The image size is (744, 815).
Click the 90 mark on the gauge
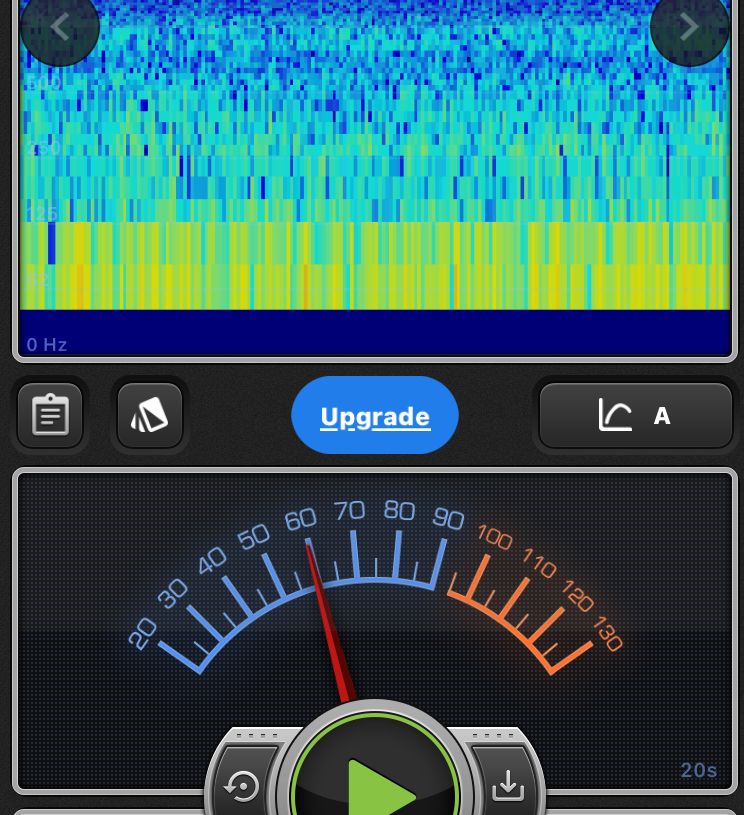449,519
